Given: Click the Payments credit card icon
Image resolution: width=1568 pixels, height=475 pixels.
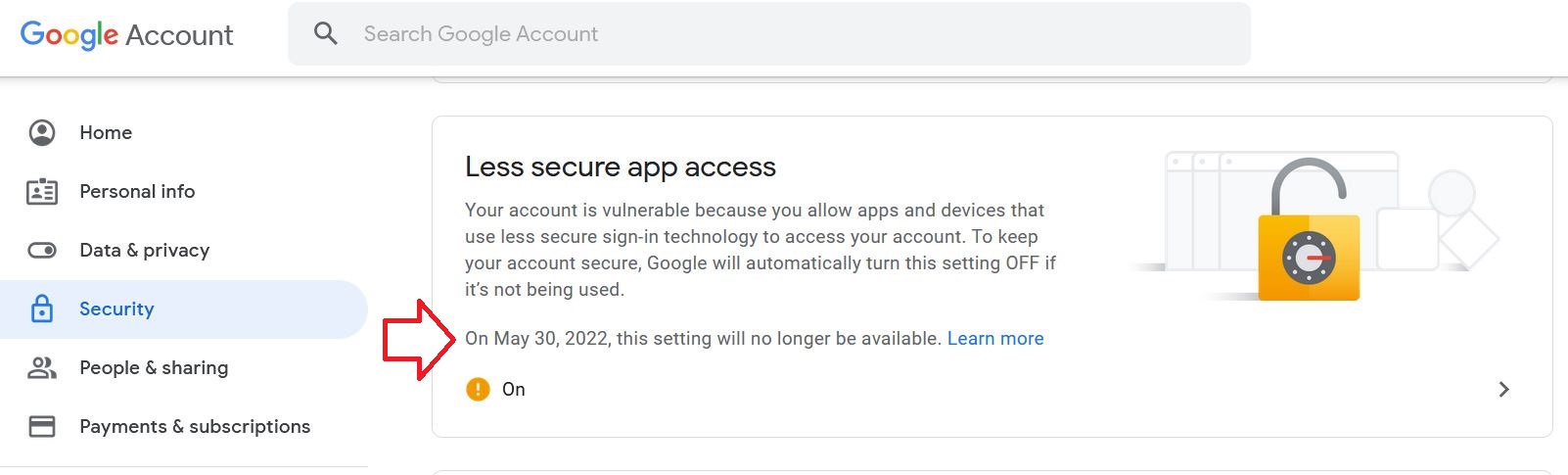Looking at the screenshot, I should point(42,426).
